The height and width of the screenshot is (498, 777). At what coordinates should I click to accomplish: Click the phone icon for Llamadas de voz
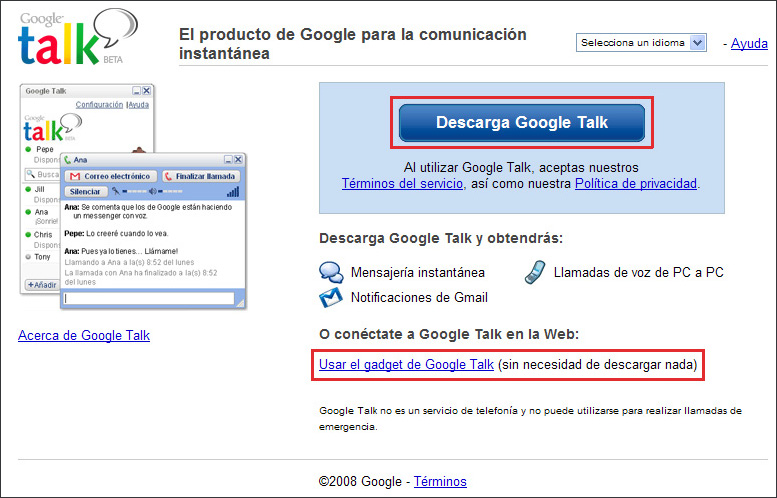536,271
